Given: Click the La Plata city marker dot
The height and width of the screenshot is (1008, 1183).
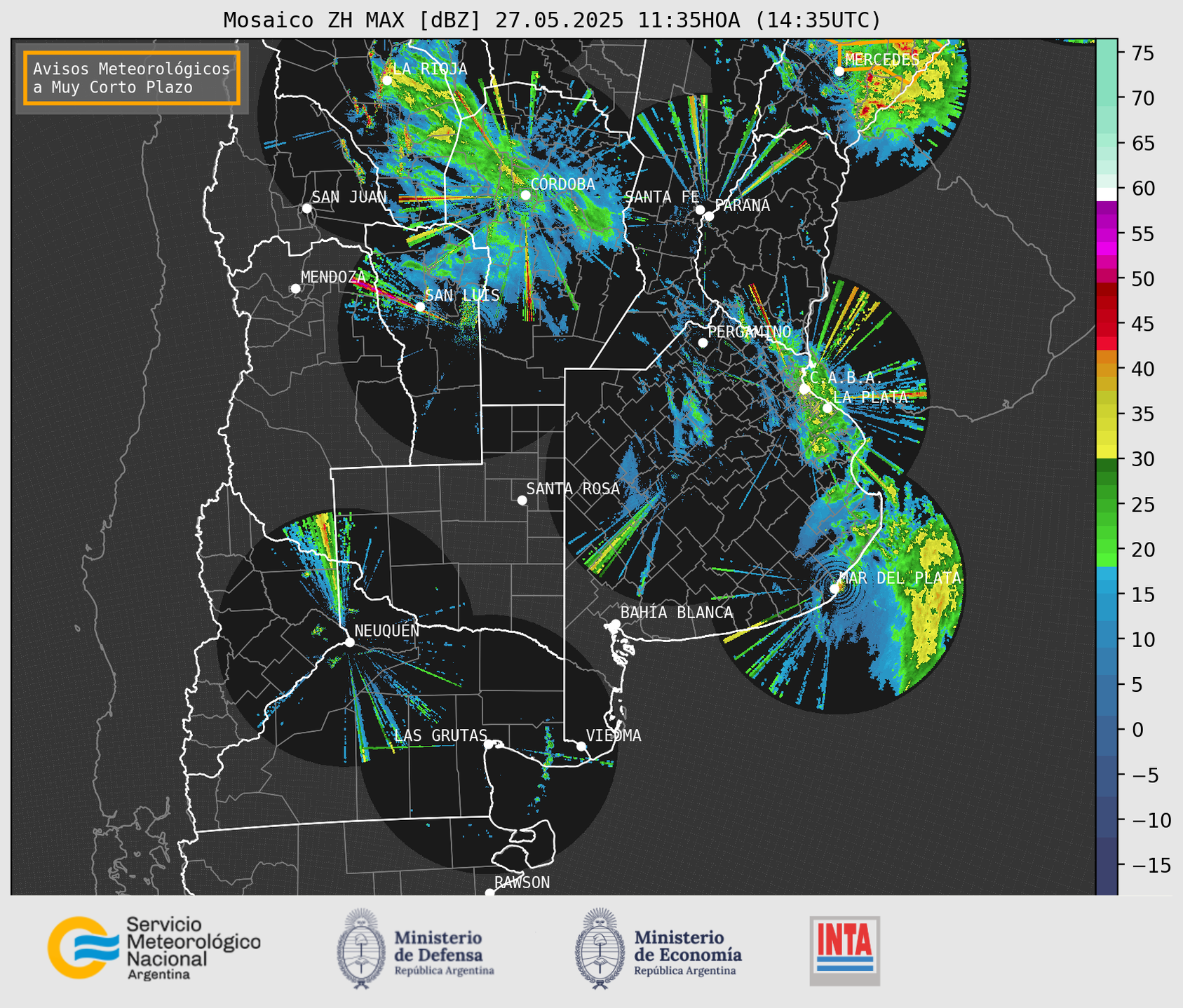Looking at the screenshot, I should coord(827,408).
